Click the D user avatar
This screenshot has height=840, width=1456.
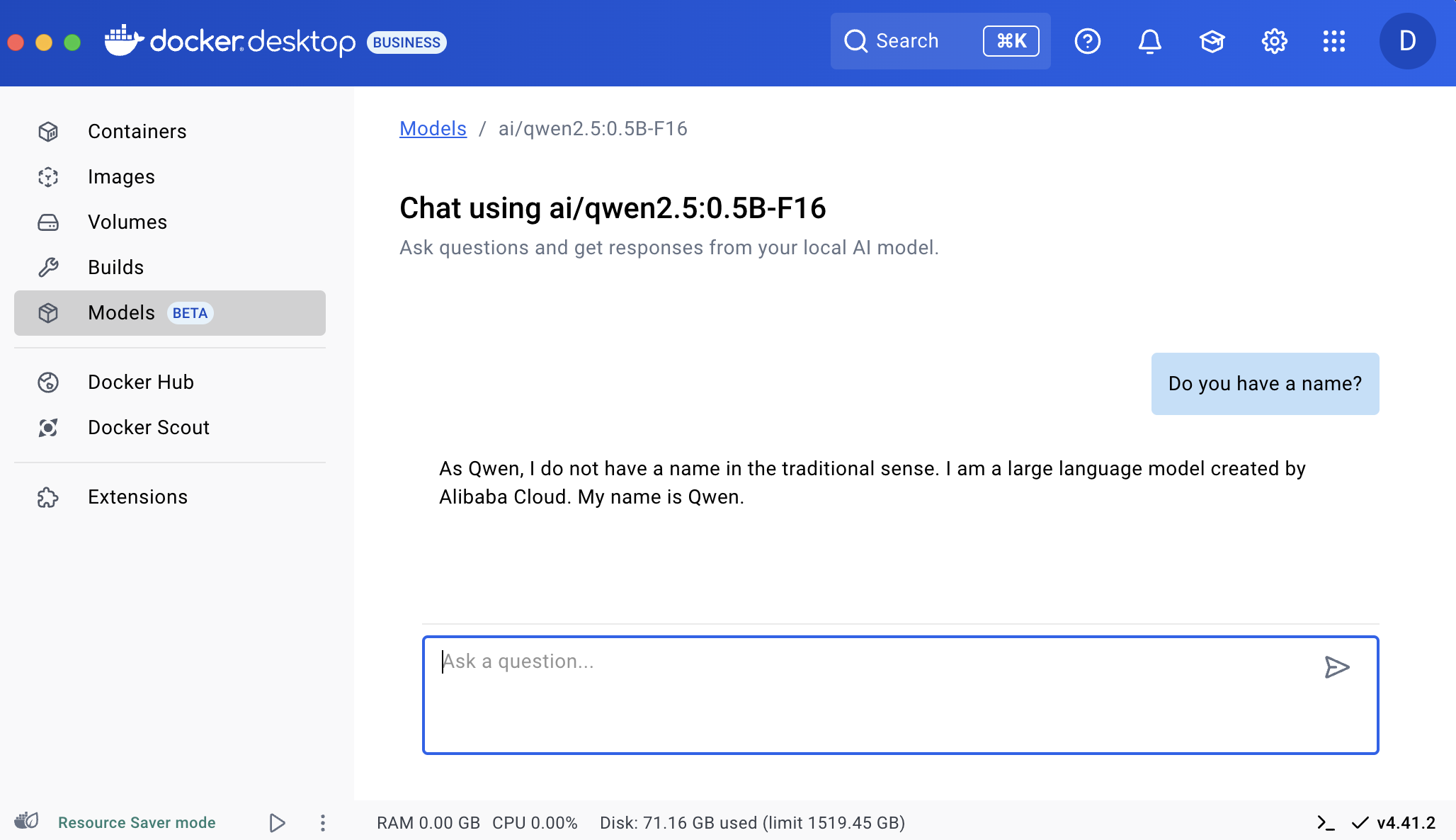tap(1407, 41)
